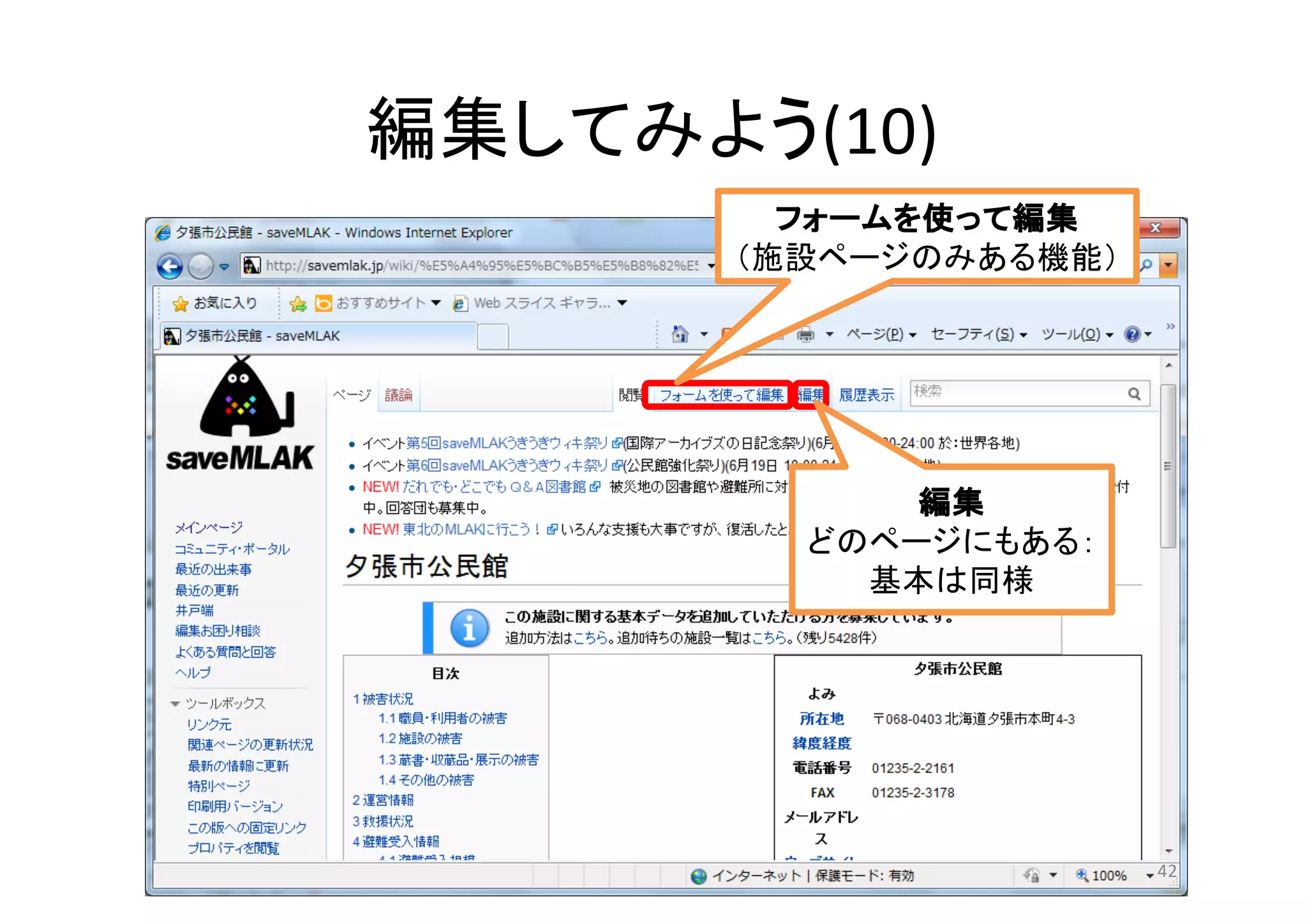Click the blue help question mark icon
This screenshot has height=924, width=1307.
pos(1132,334)
